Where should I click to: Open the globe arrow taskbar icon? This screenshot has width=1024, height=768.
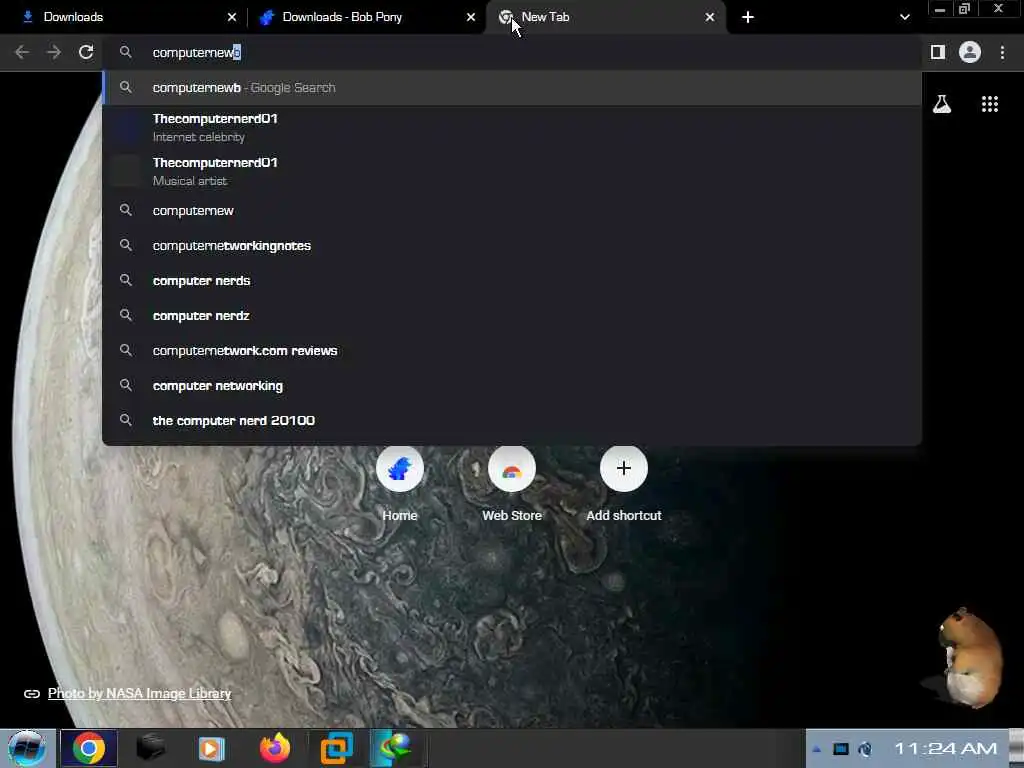coord(394,748)
